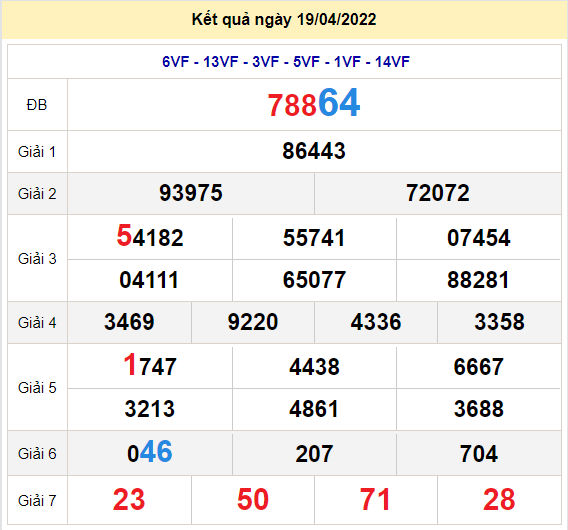The height and width of the screenshot is (530, 568).
Task: Select third prize number 65077
Action: click(x=314, y=280)
